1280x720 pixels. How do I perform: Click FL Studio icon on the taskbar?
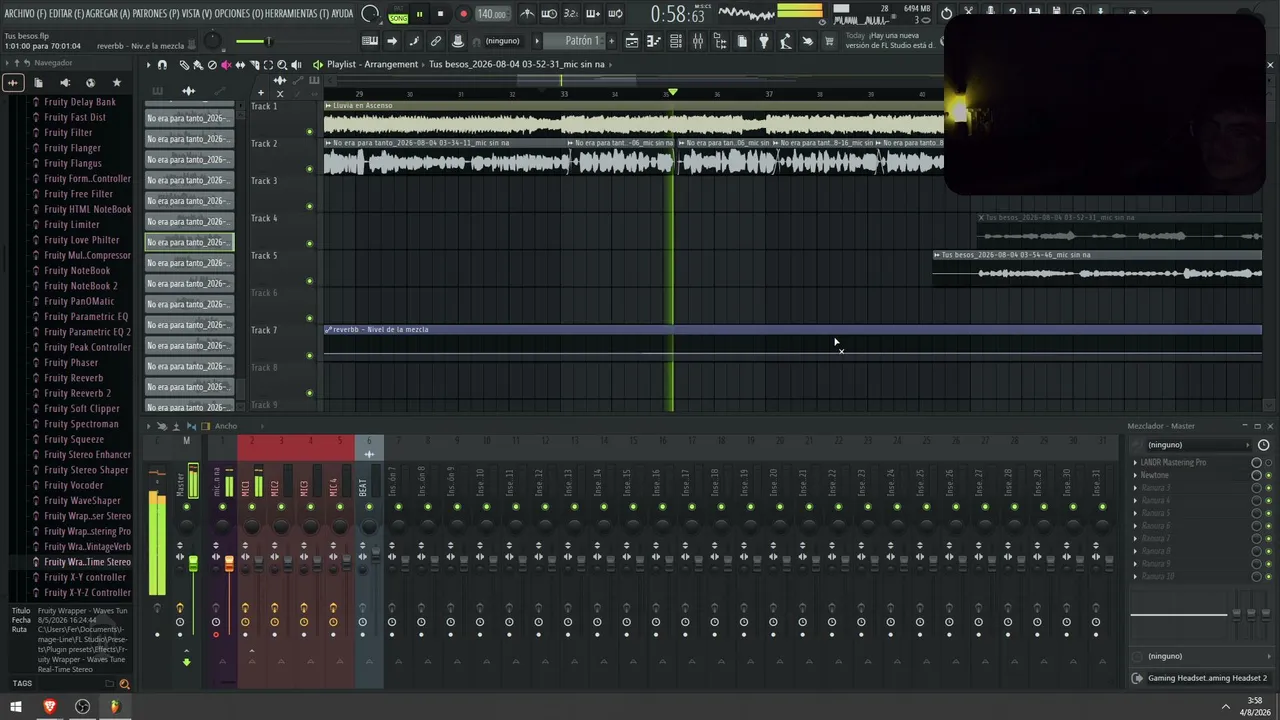click(114, 706)
